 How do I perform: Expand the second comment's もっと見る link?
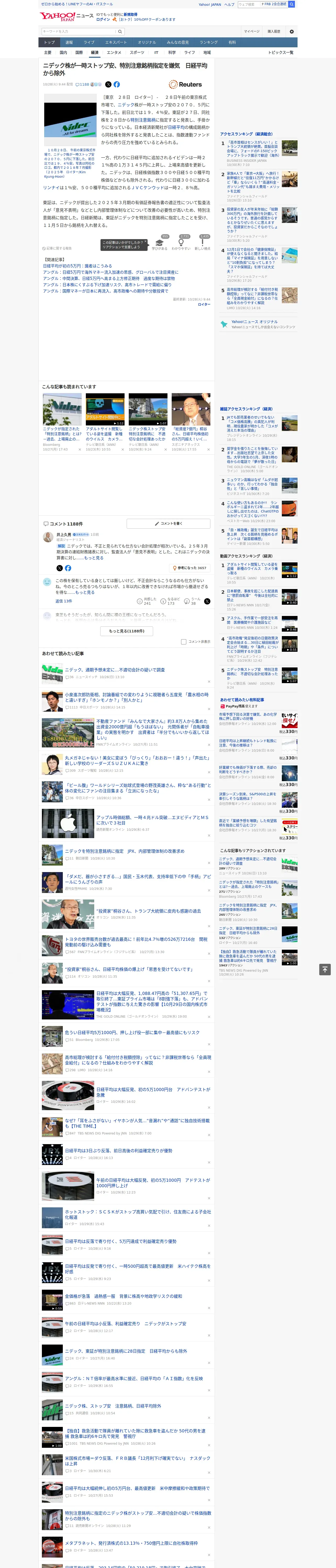tap(85, 592)
